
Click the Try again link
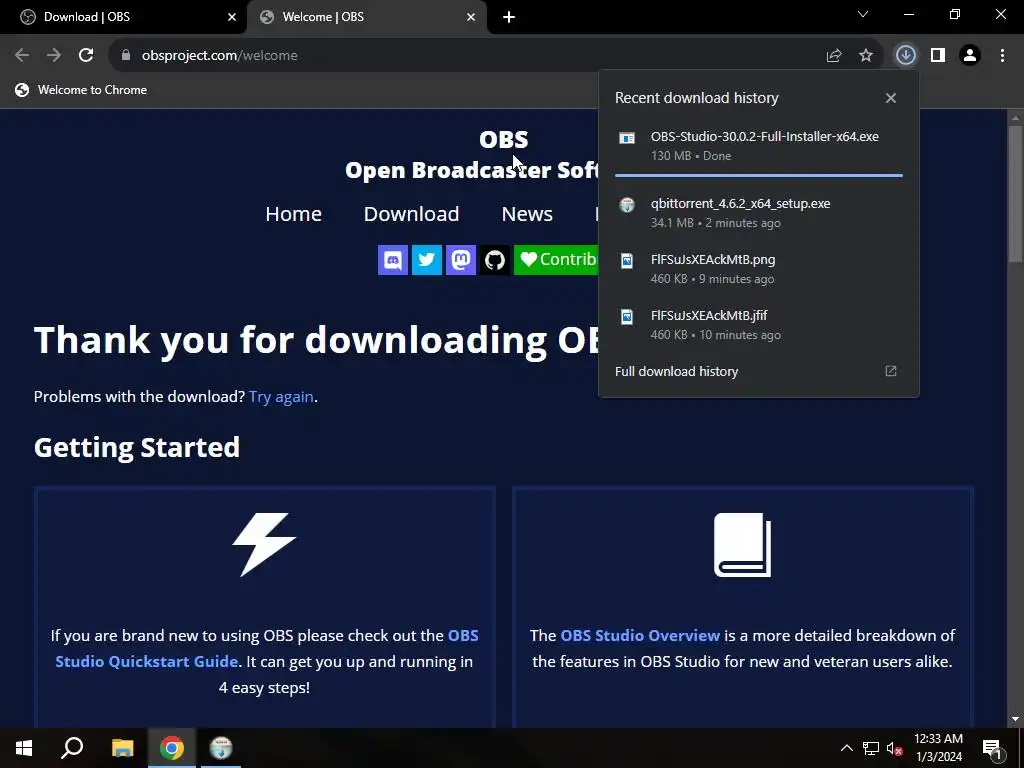281,396
